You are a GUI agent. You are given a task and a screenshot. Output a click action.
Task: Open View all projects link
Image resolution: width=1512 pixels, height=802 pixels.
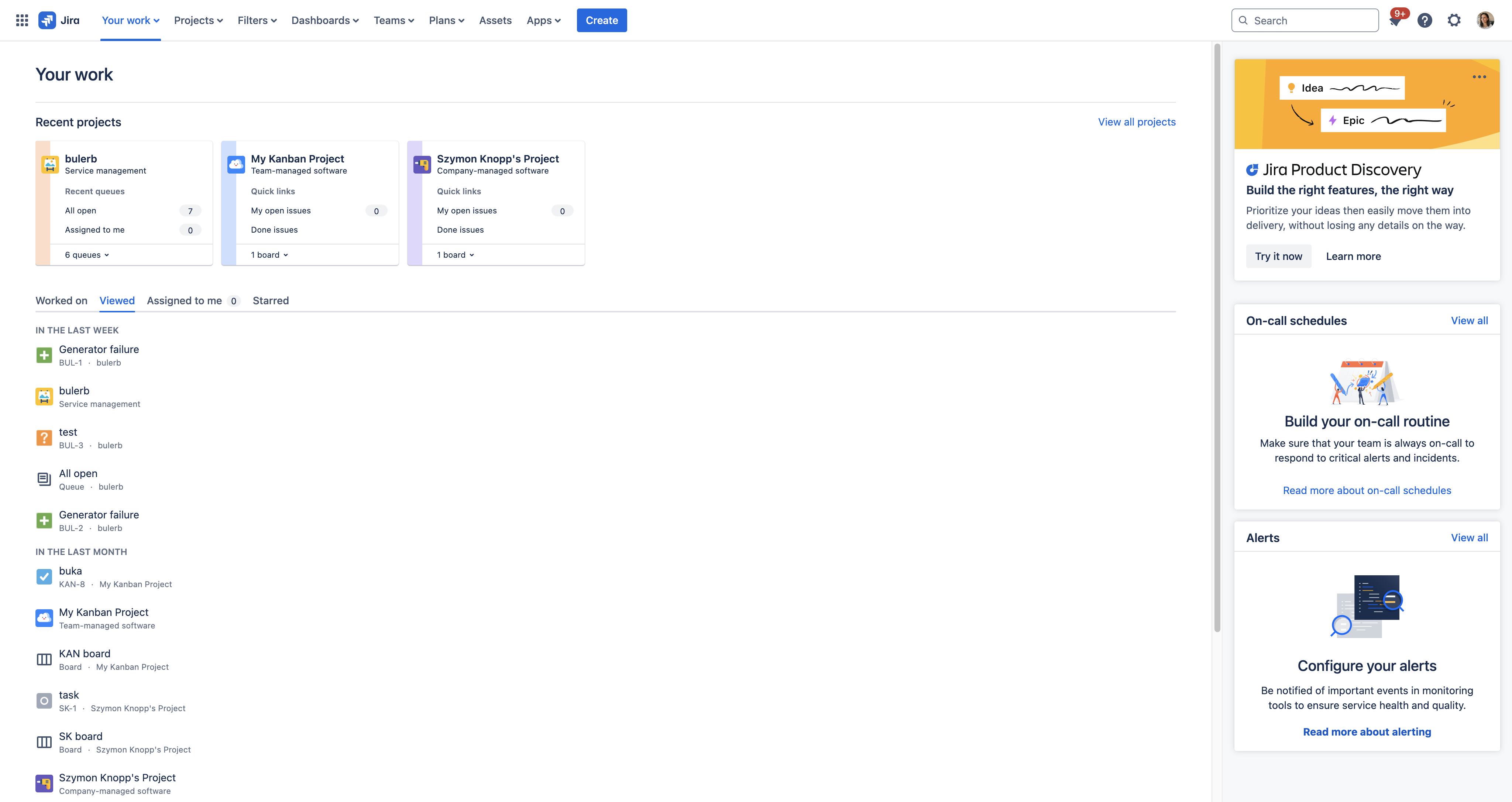[1137, 122]
